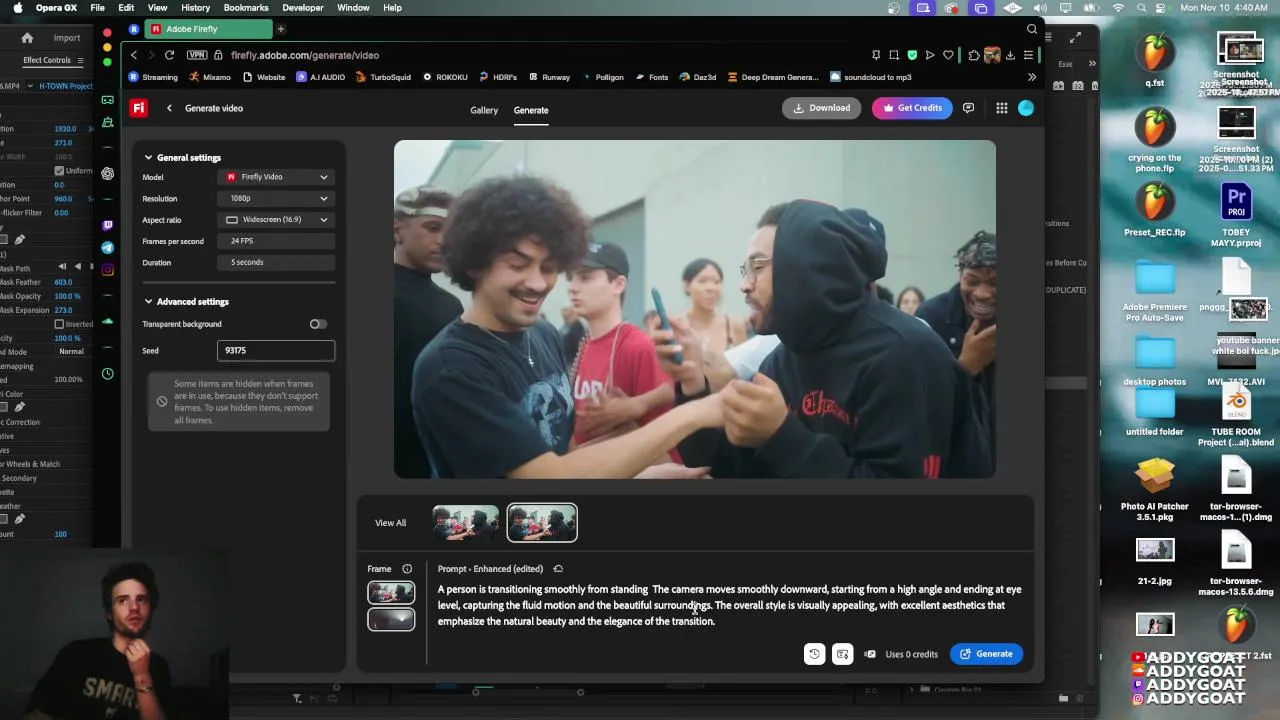The width and height of the screenshot is (1280, 720).
Task: Open the Runway bookmark
Action: [x=549, y=77]
